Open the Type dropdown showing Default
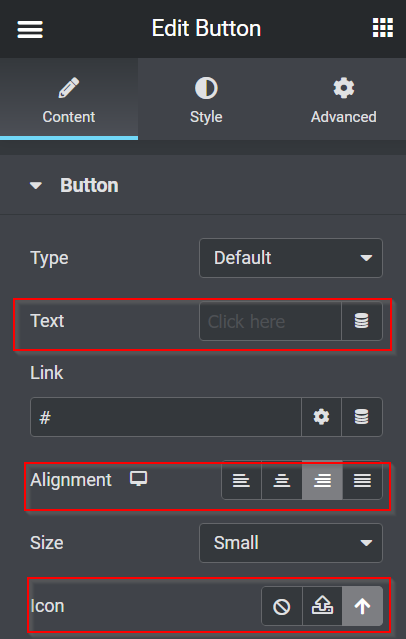Screen dimensions: 406x639 [291, 258]
